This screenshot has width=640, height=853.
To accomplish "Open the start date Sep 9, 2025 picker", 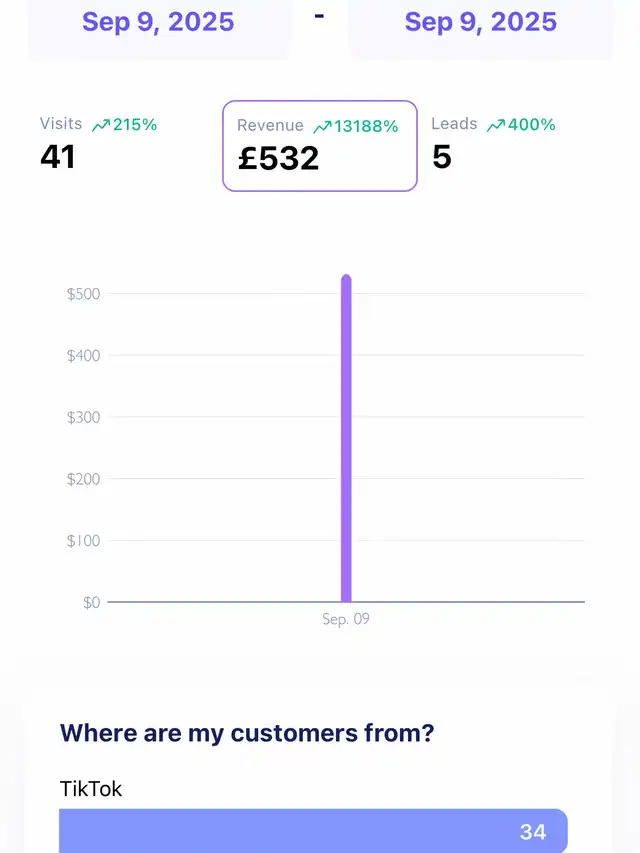I will [158, 22].
